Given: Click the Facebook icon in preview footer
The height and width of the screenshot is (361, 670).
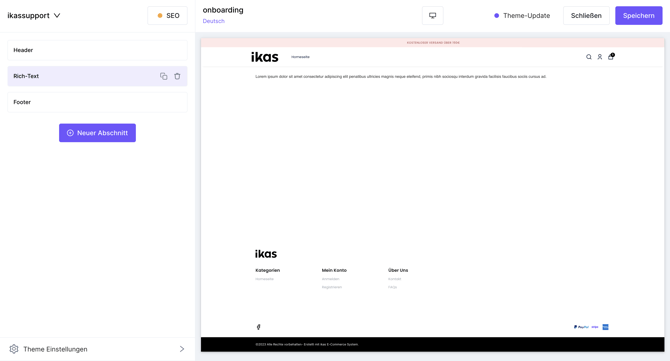Looking at the screenshot, I should point(258,327).
